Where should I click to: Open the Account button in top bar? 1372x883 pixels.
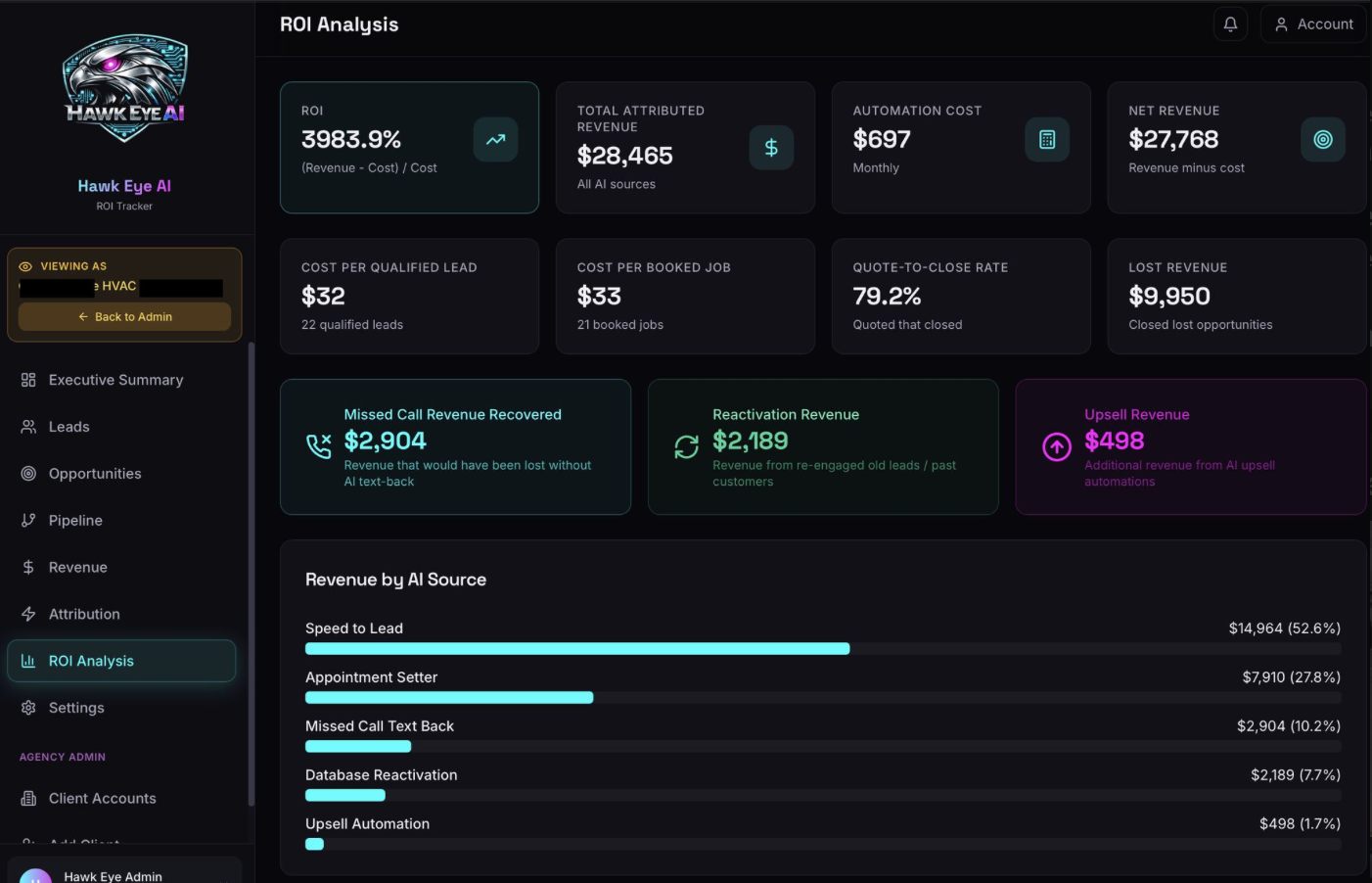tap(1312, 23)
